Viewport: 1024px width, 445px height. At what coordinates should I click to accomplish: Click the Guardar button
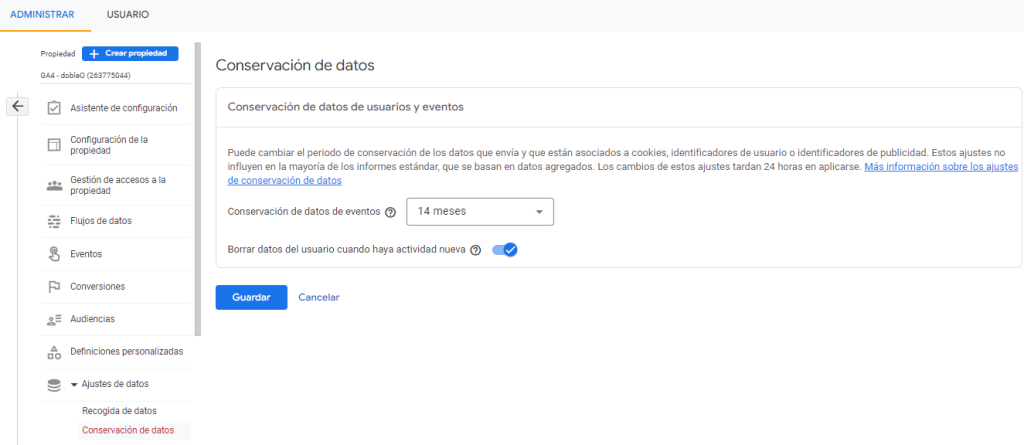coord(251,297)
